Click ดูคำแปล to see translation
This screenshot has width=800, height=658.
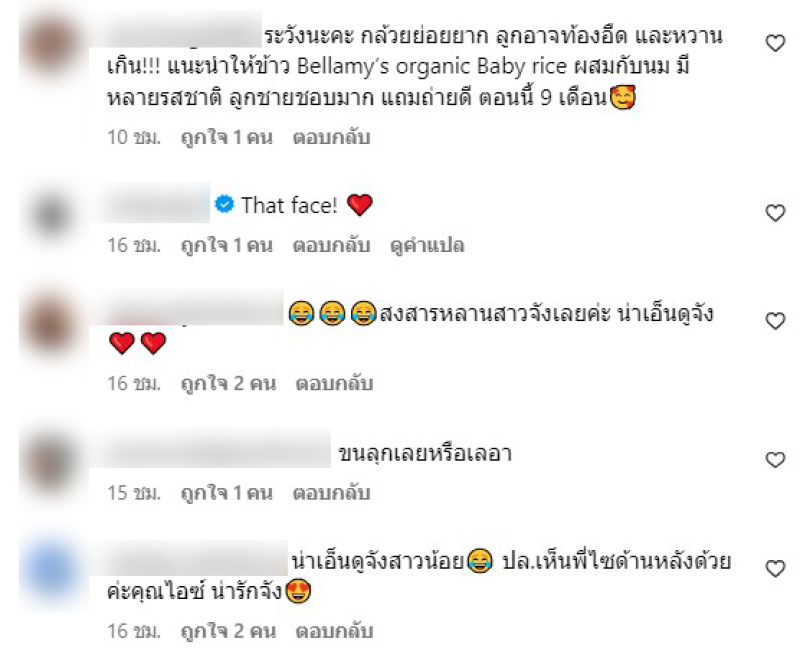[427, 245]
